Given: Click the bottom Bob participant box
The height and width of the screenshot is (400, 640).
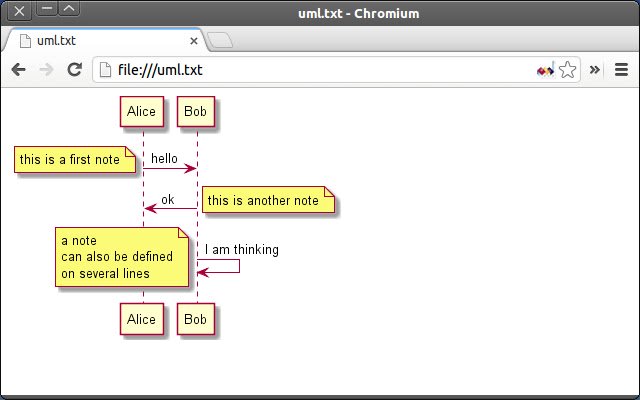Looking at the screenshot, I should click(196, 319).
